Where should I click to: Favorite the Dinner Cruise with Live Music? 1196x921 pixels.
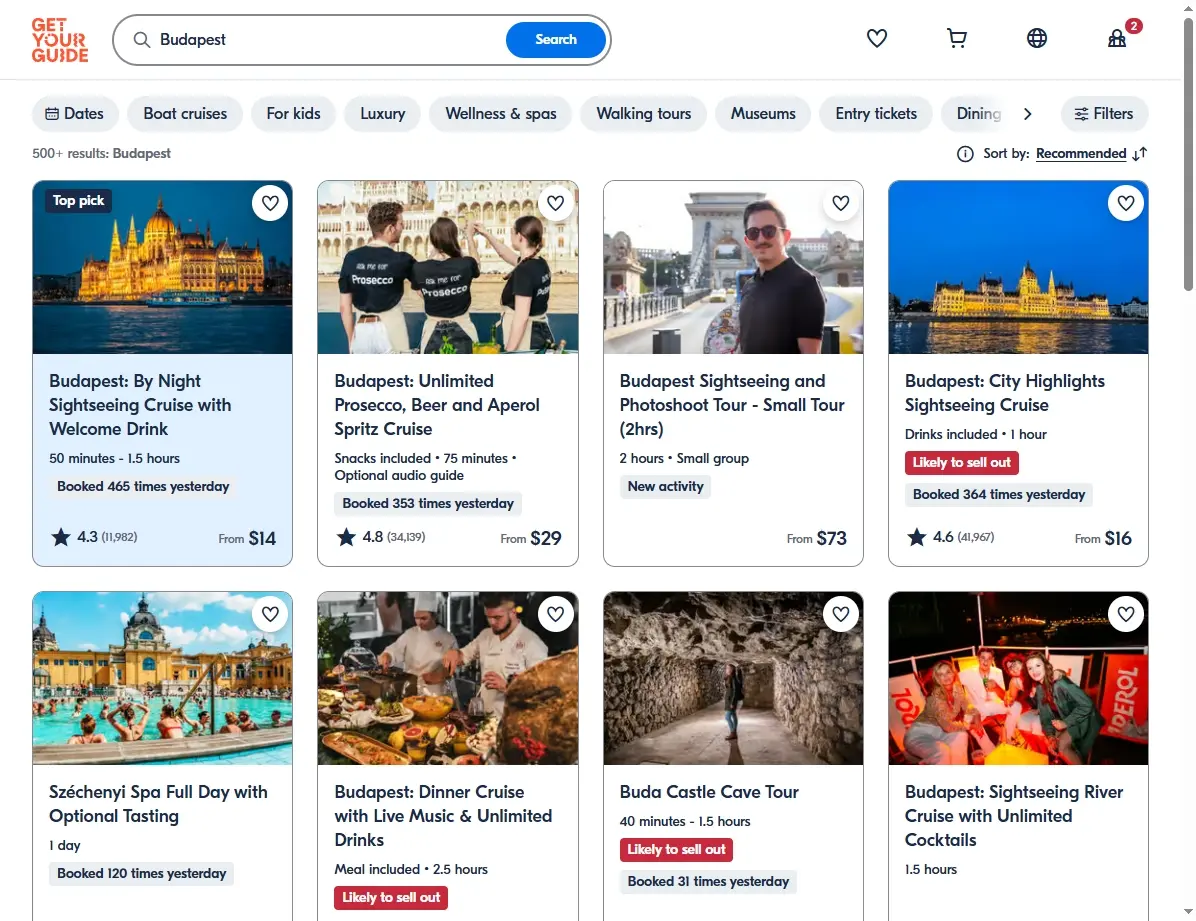coord(555,614)
